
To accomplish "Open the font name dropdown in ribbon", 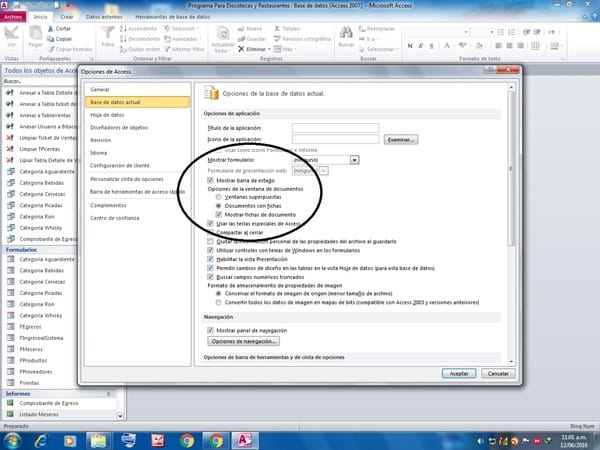I will (466, 32).
